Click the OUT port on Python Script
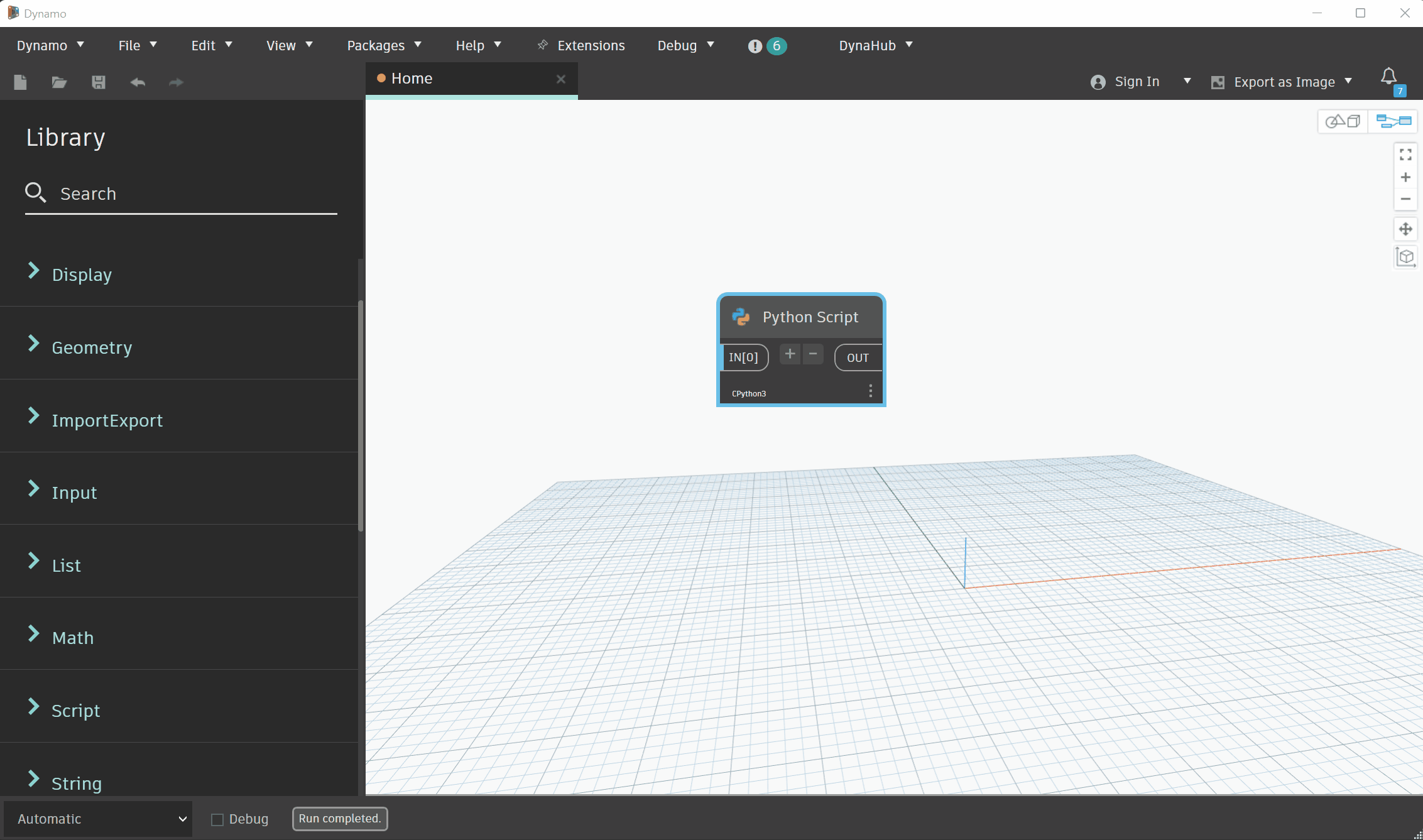 [858, 357]
